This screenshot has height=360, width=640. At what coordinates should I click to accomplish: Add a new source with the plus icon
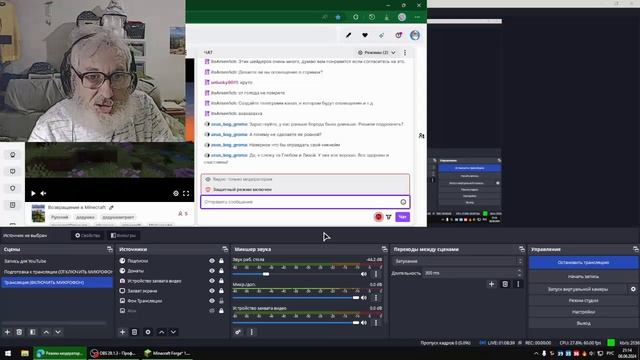[122, 332]
